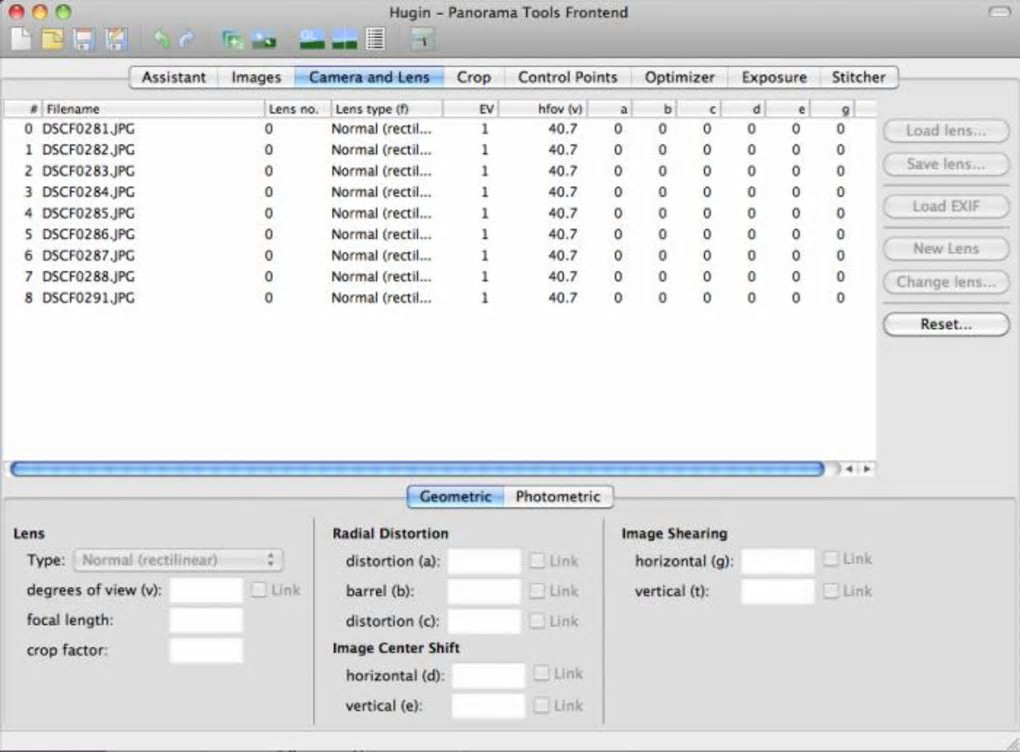This screenshot has width=1020, height=752.
Task: Click the Reset... button
Action: coord(946,325)
